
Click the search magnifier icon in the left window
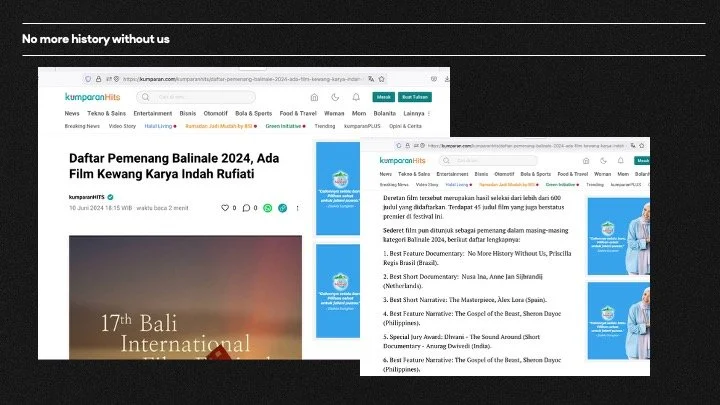click(x=146, y=97)
